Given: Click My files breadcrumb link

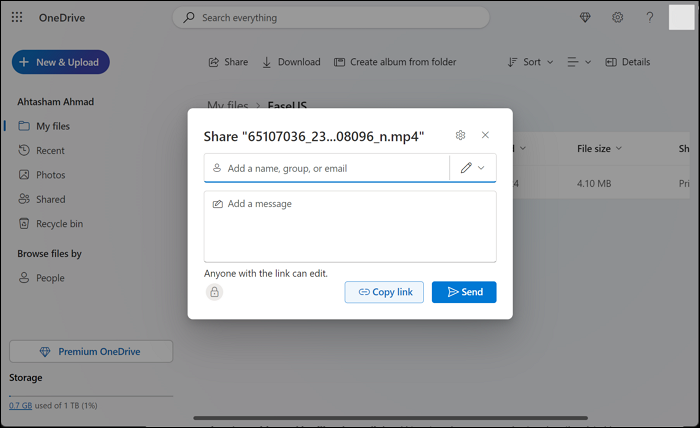Looking at the screenshot, I should point(228,106).
